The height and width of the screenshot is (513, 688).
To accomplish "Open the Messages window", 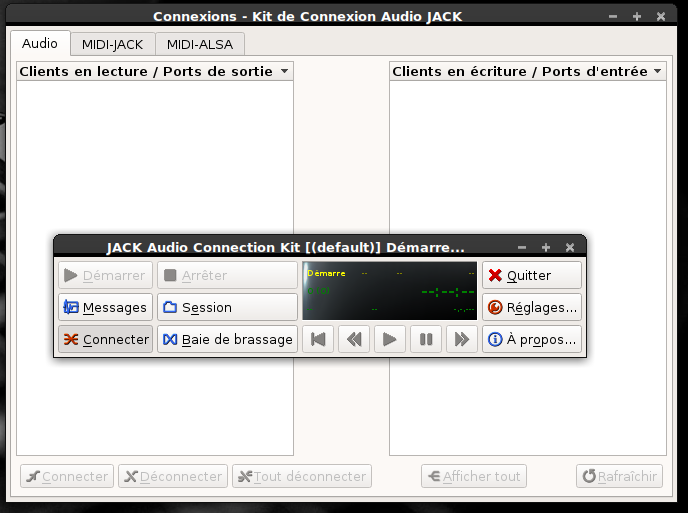I will [x=105, y=307].
